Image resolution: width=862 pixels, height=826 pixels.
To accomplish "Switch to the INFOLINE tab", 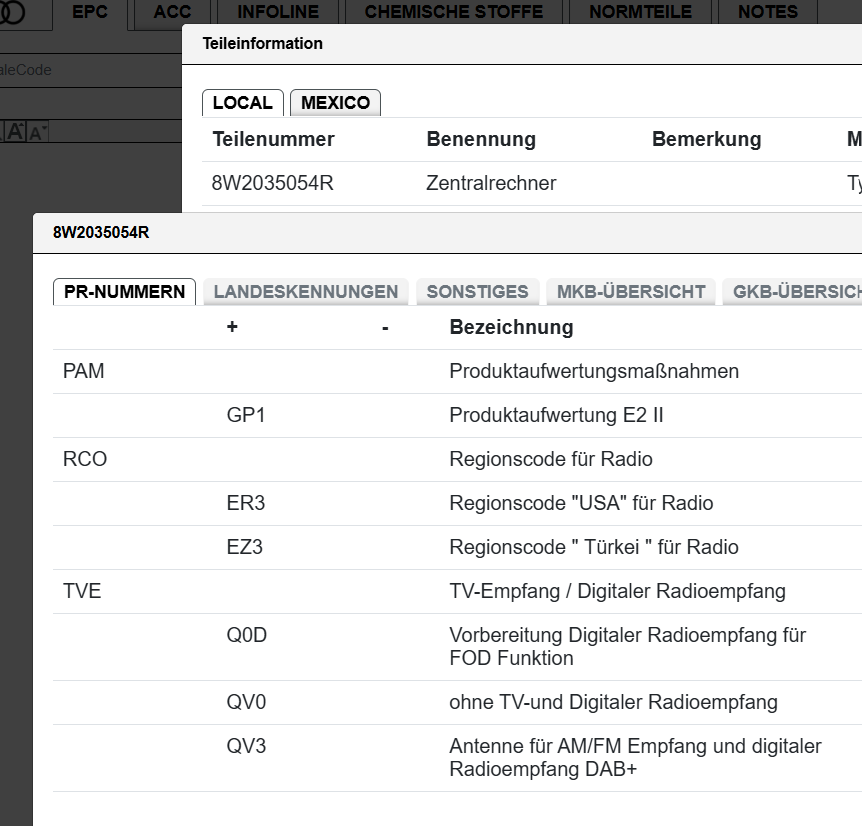I will point(278,12).
